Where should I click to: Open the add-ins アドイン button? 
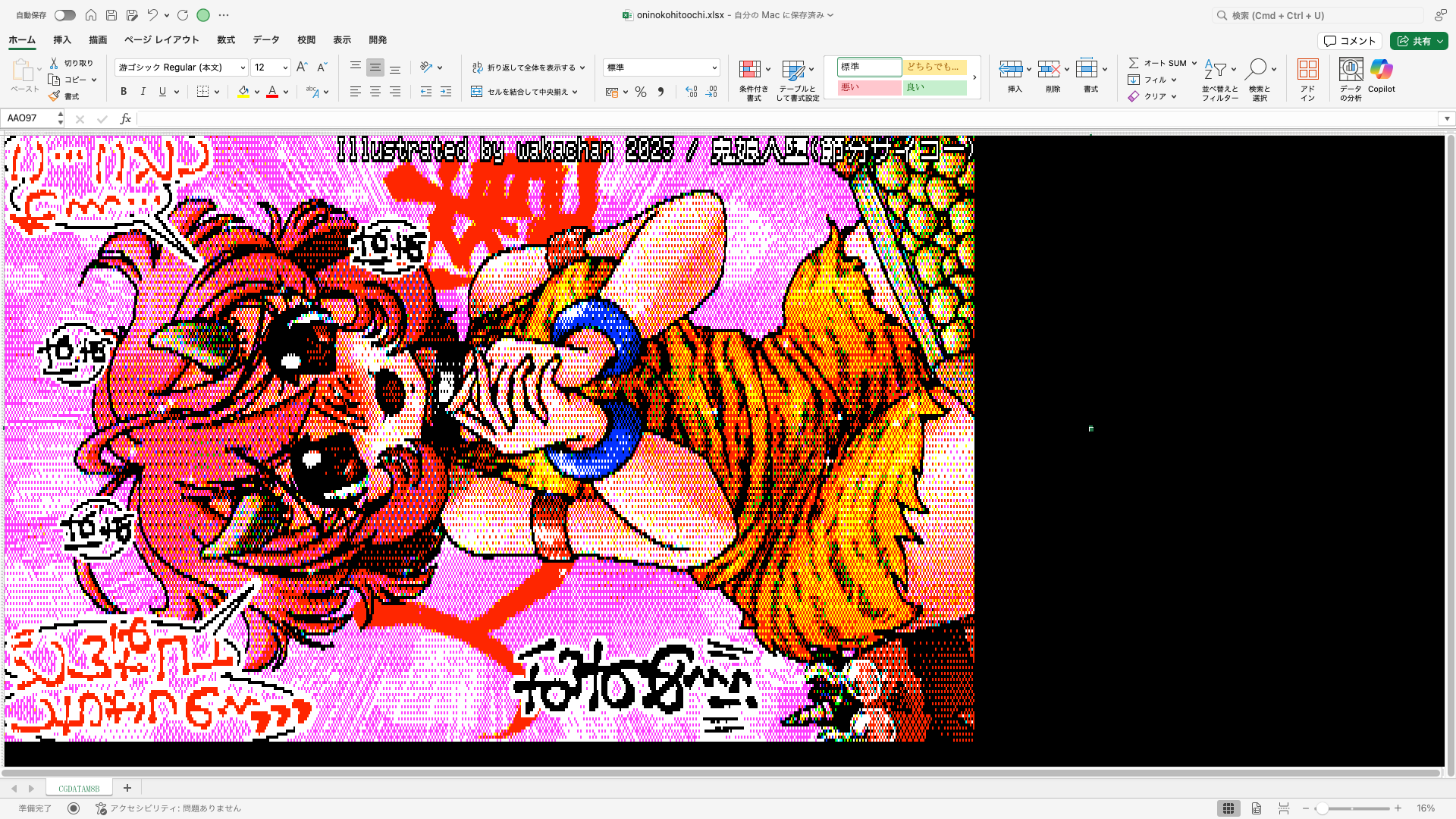[1308, 80]
